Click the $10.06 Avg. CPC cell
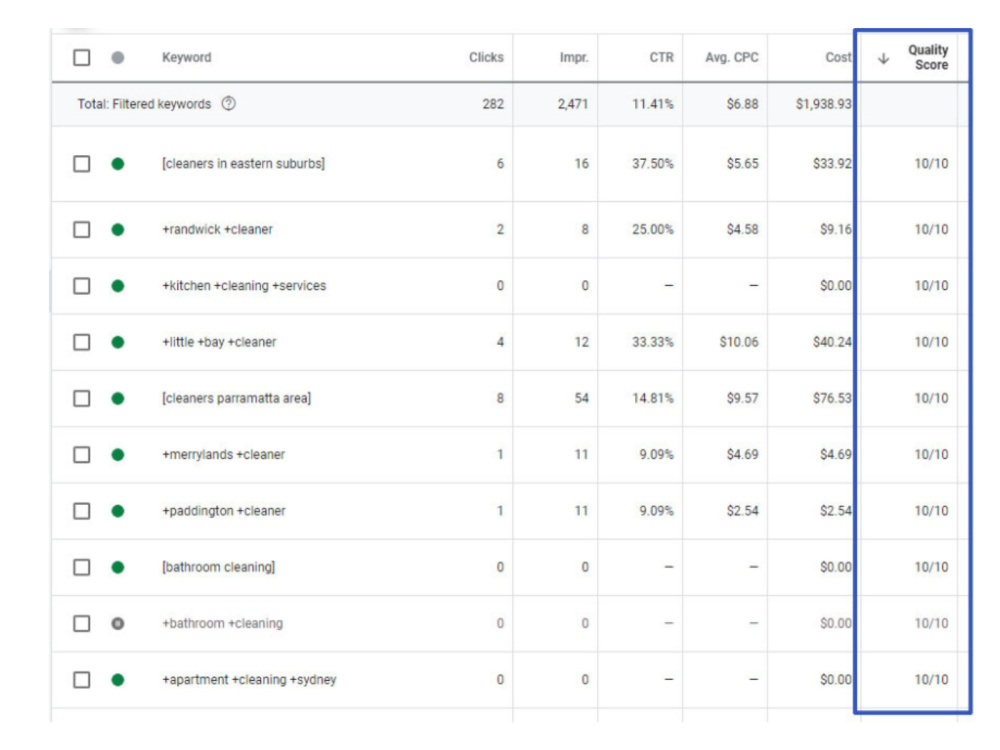Image resolution: width=1000 pixels, height=750 pixels. pos(739,342)
